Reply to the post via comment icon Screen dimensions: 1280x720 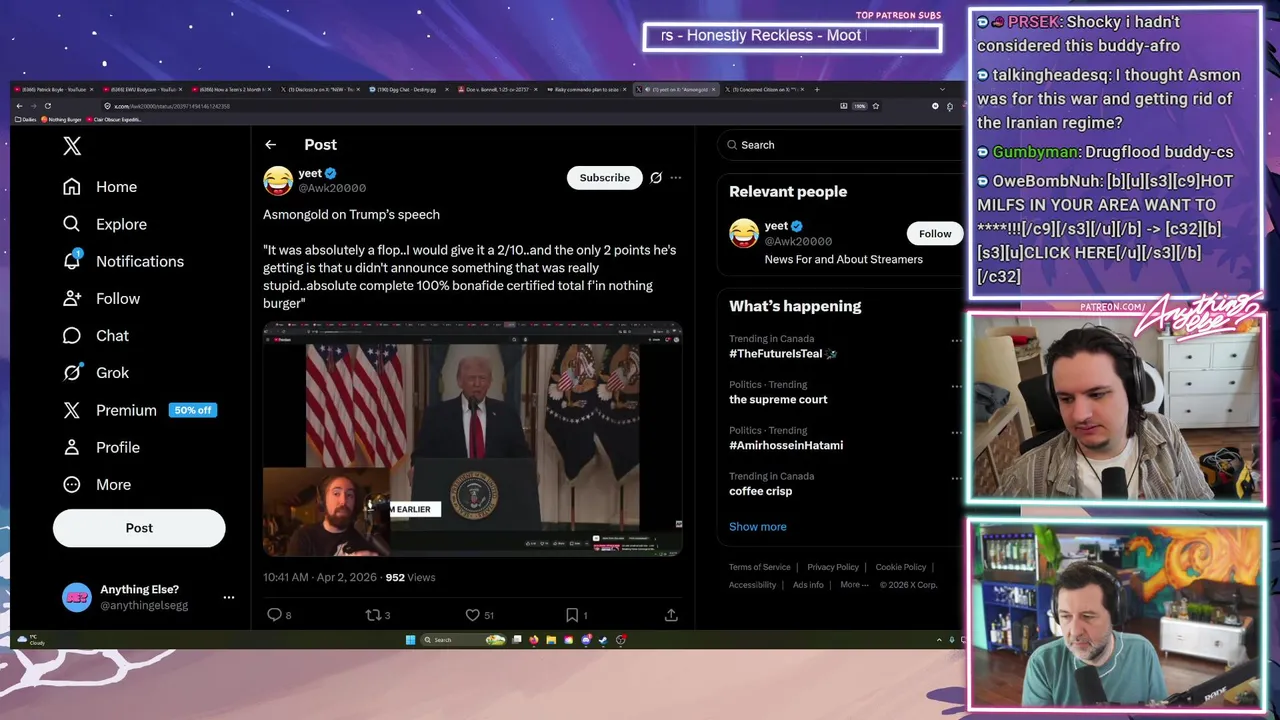click(x=274, y=615)
